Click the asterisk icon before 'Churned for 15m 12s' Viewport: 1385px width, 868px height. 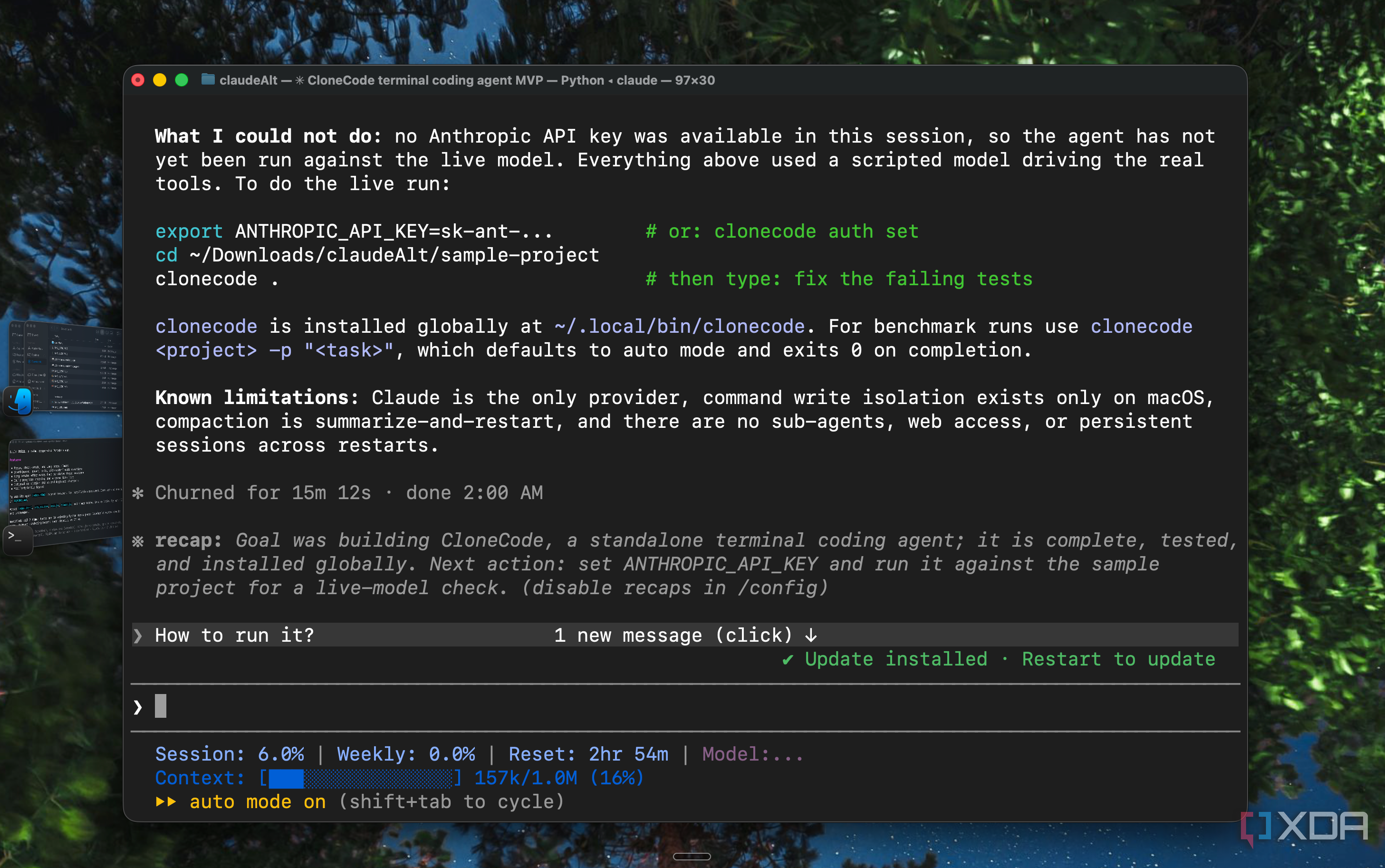tap(138, 493)
